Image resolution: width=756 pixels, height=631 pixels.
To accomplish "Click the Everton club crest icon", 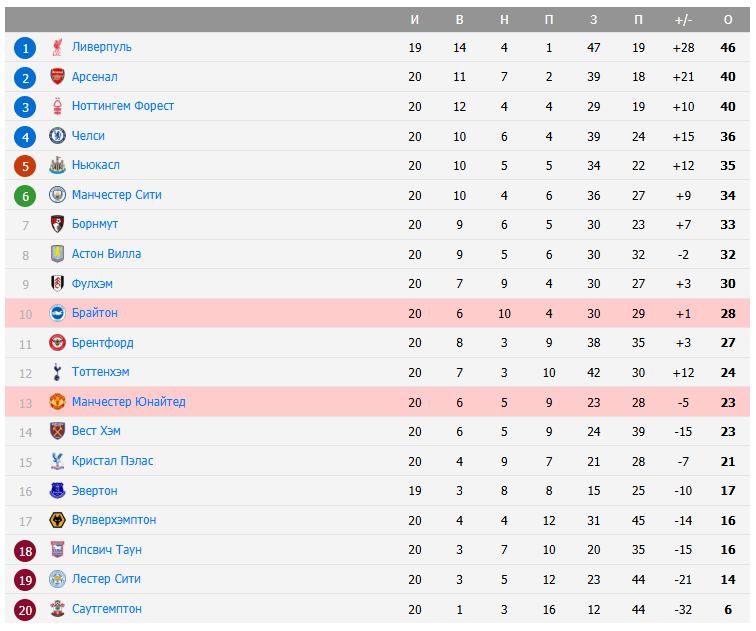I will tap(57, 491).
